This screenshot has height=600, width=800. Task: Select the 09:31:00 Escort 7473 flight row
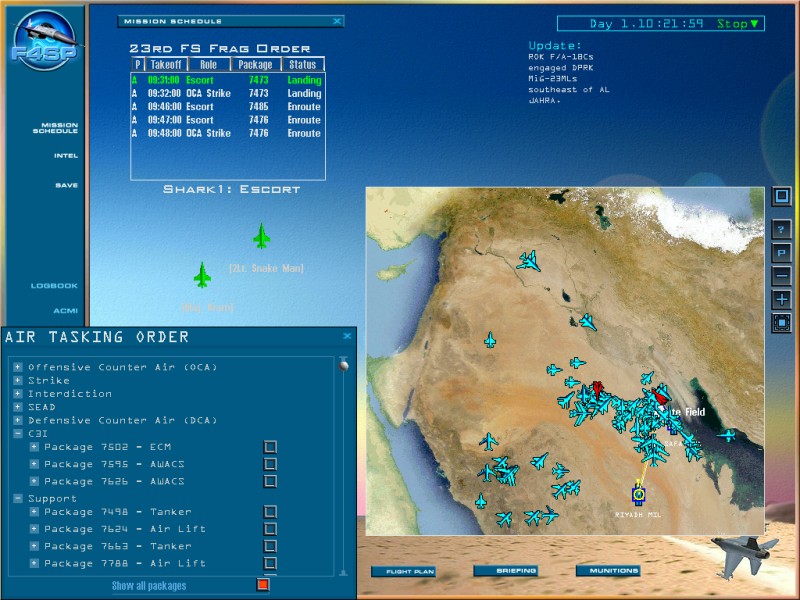(228, 80)
